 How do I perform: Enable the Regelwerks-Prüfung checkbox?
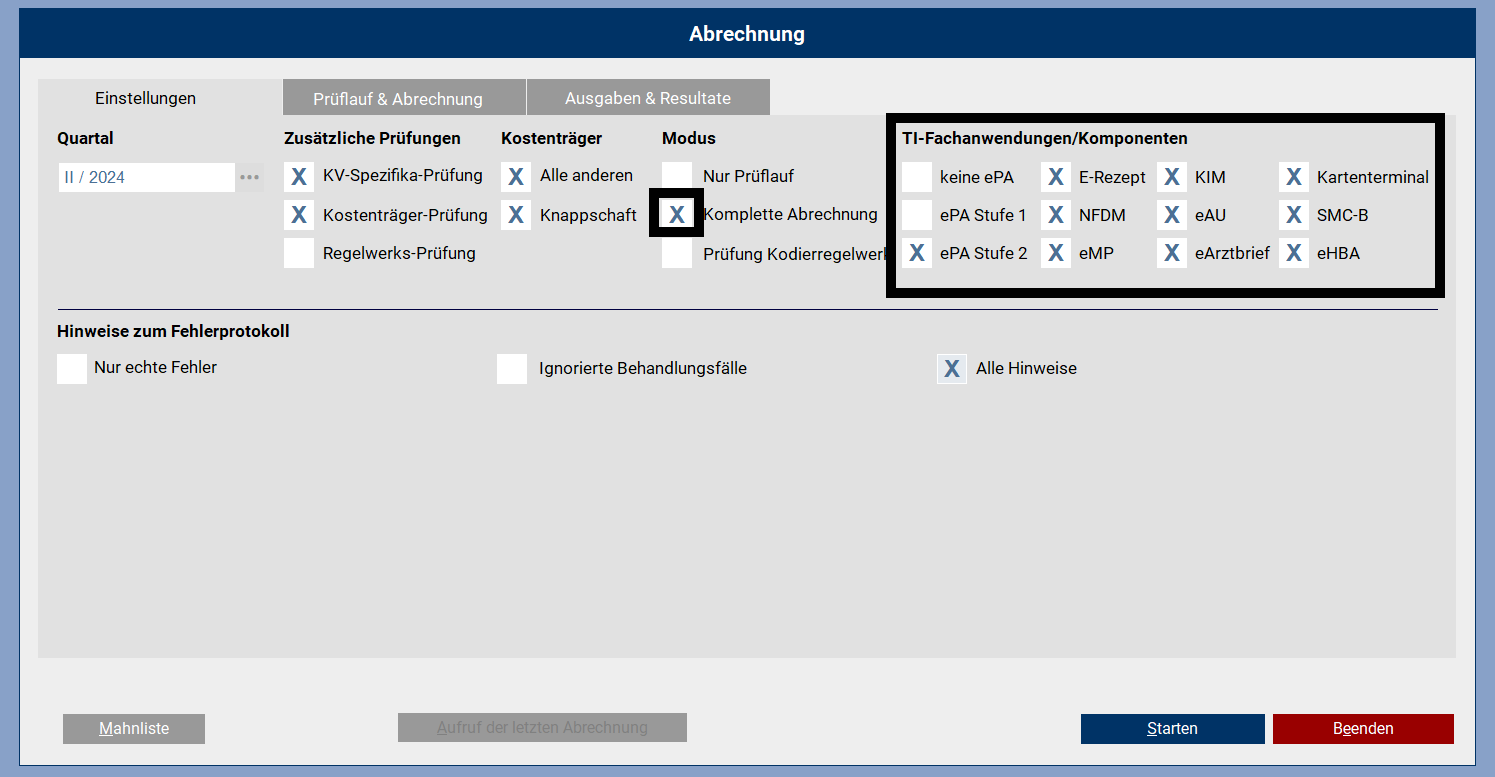coord(299,253)
